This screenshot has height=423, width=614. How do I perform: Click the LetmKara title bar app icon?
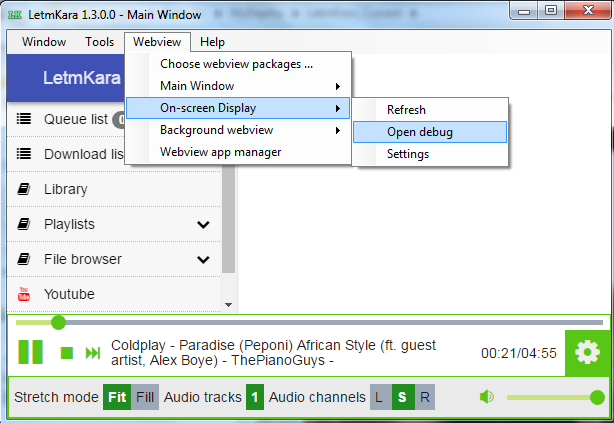pyautogui.click(x=15, y=15)
